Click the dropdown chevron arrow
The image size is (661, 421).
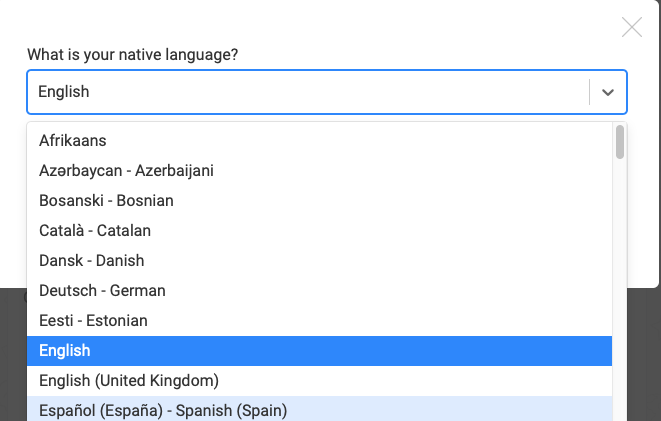tap(608, 92)
